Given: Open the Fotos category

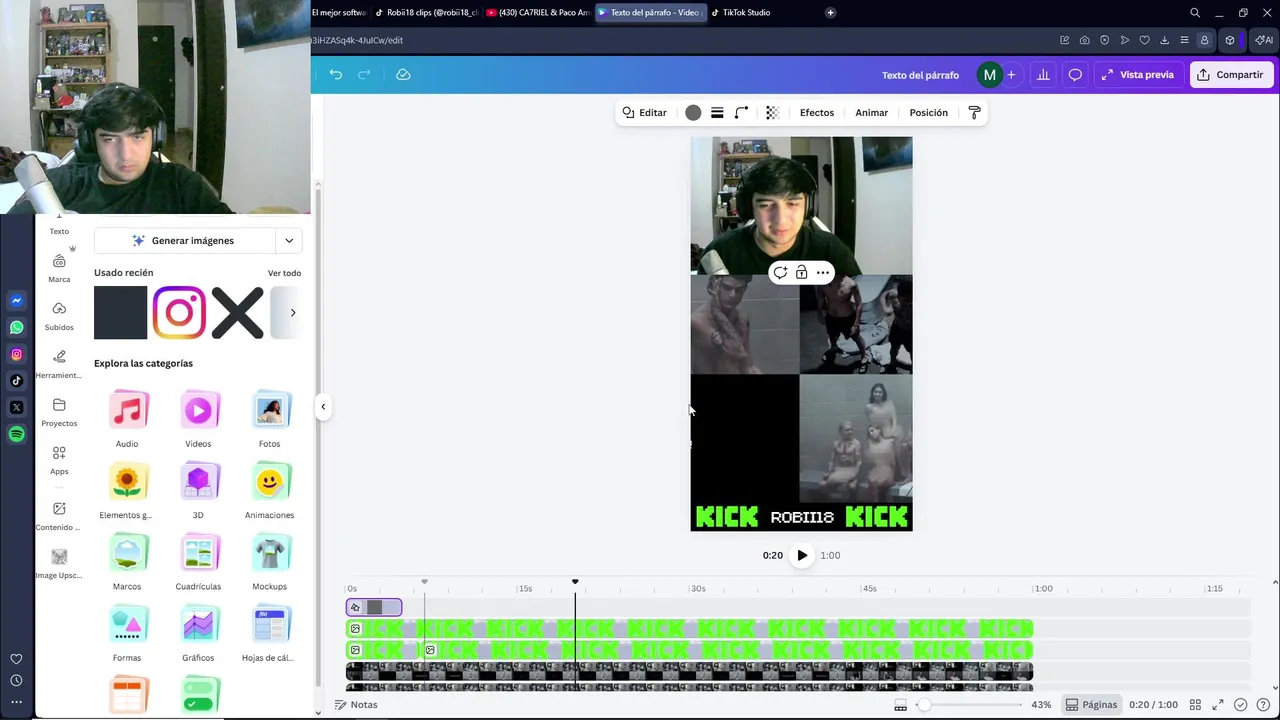Looking at the screenshot, I should [269, 419].
